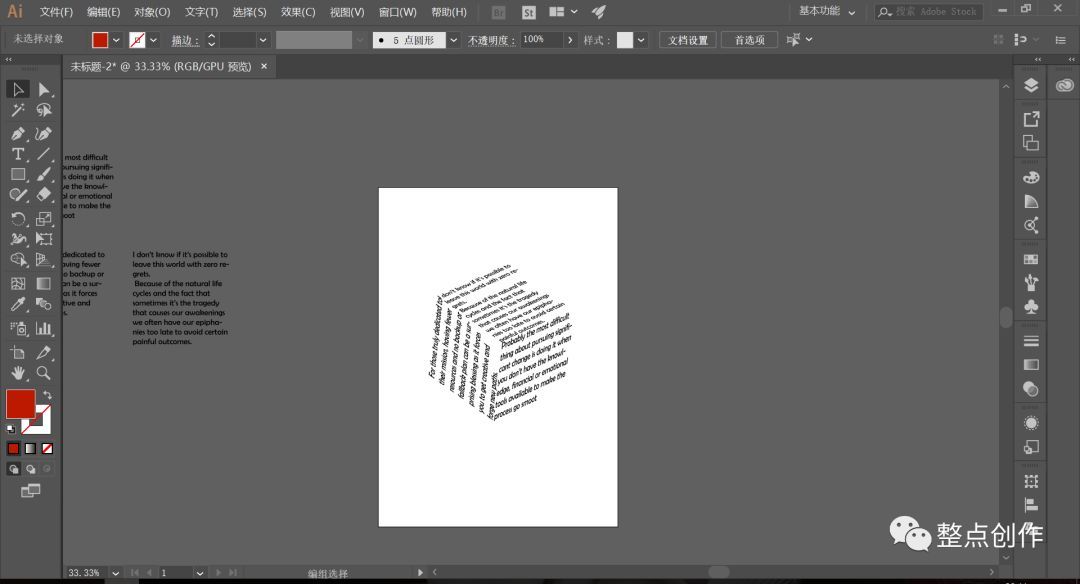The width and height of the screenshot is (1080, 584).
Task: Open the Asset Export panel
Action: [1031, 119]
